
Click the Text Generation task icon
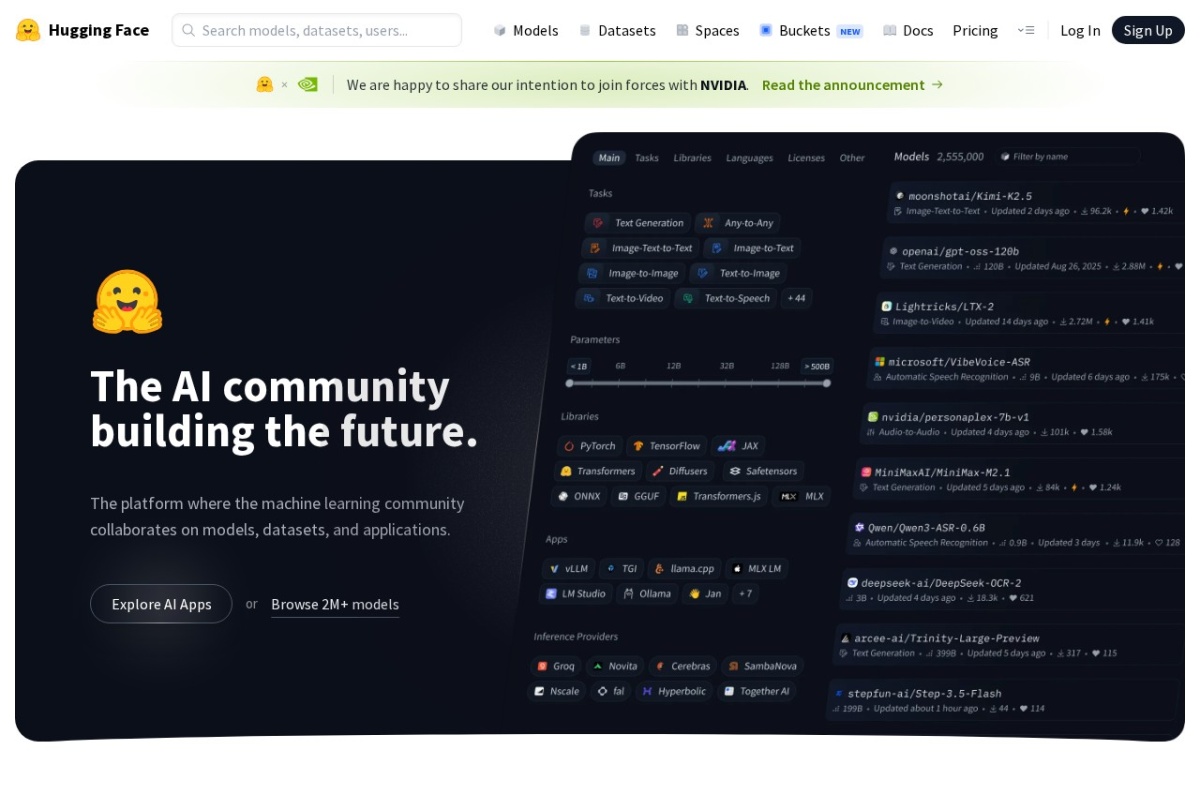[598, 223]
